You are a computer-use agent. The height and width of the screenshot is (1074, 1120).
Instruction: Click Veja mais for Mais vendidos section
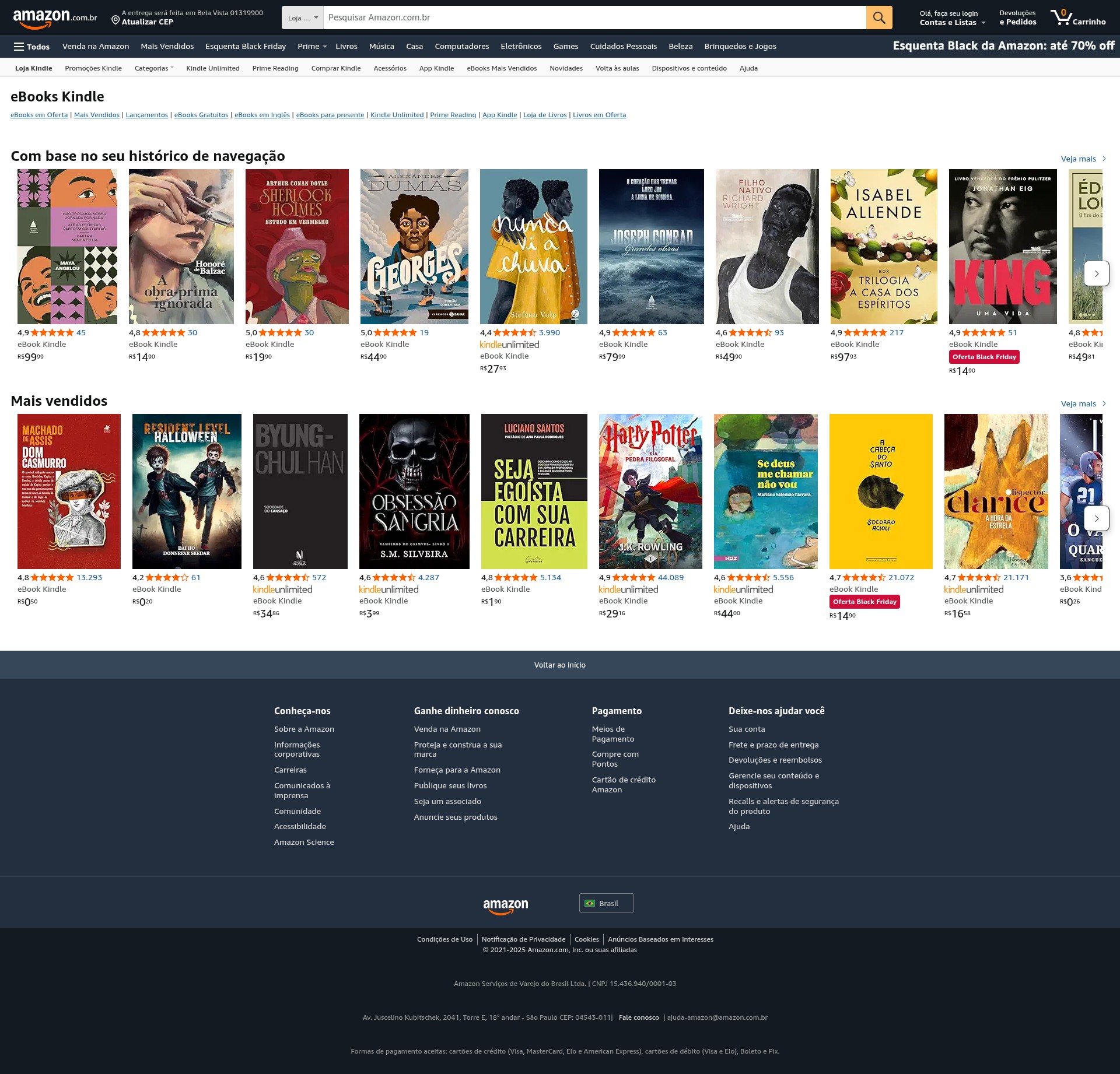pos(1083,403)
